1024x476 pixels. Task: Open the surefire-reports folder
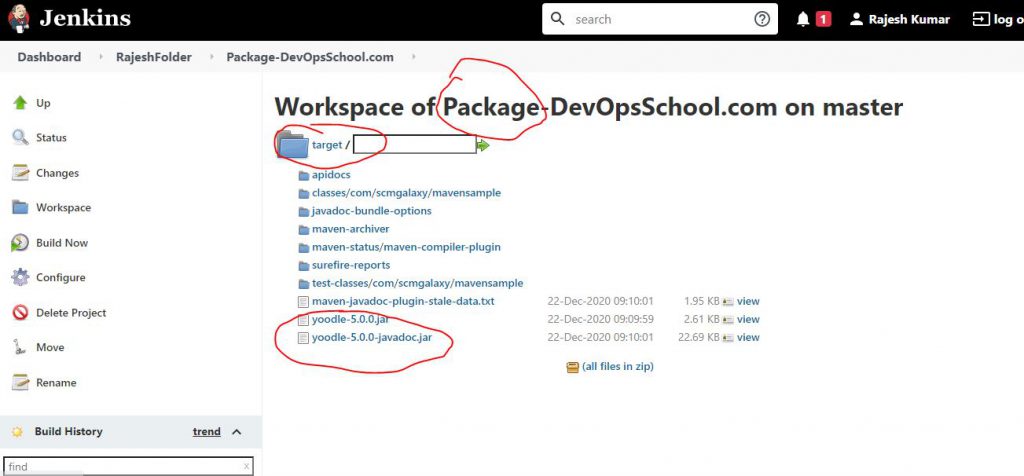click(x=350, y=265)
